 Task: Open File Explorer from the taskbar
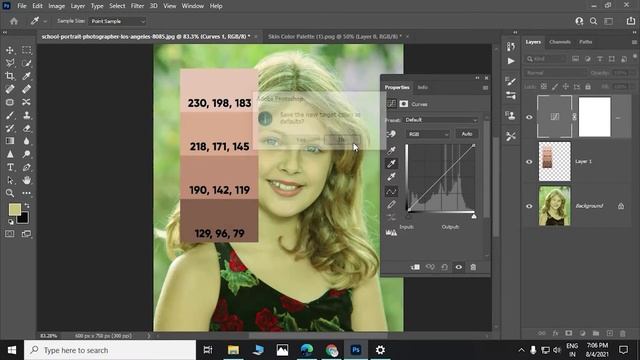pyautogui.click(x=233, y=350)
